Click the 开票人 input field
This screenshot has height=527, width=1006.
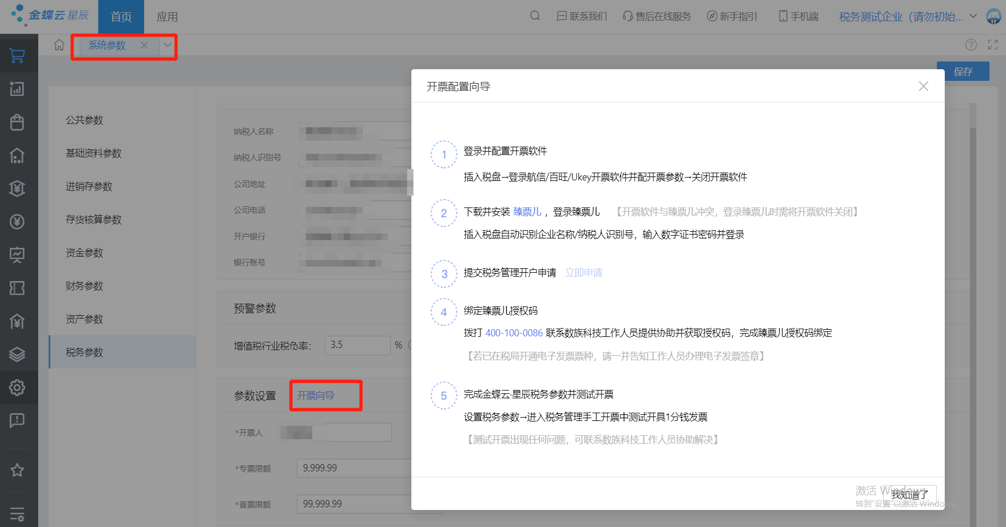pyautogui.click(x=336, y=433)
